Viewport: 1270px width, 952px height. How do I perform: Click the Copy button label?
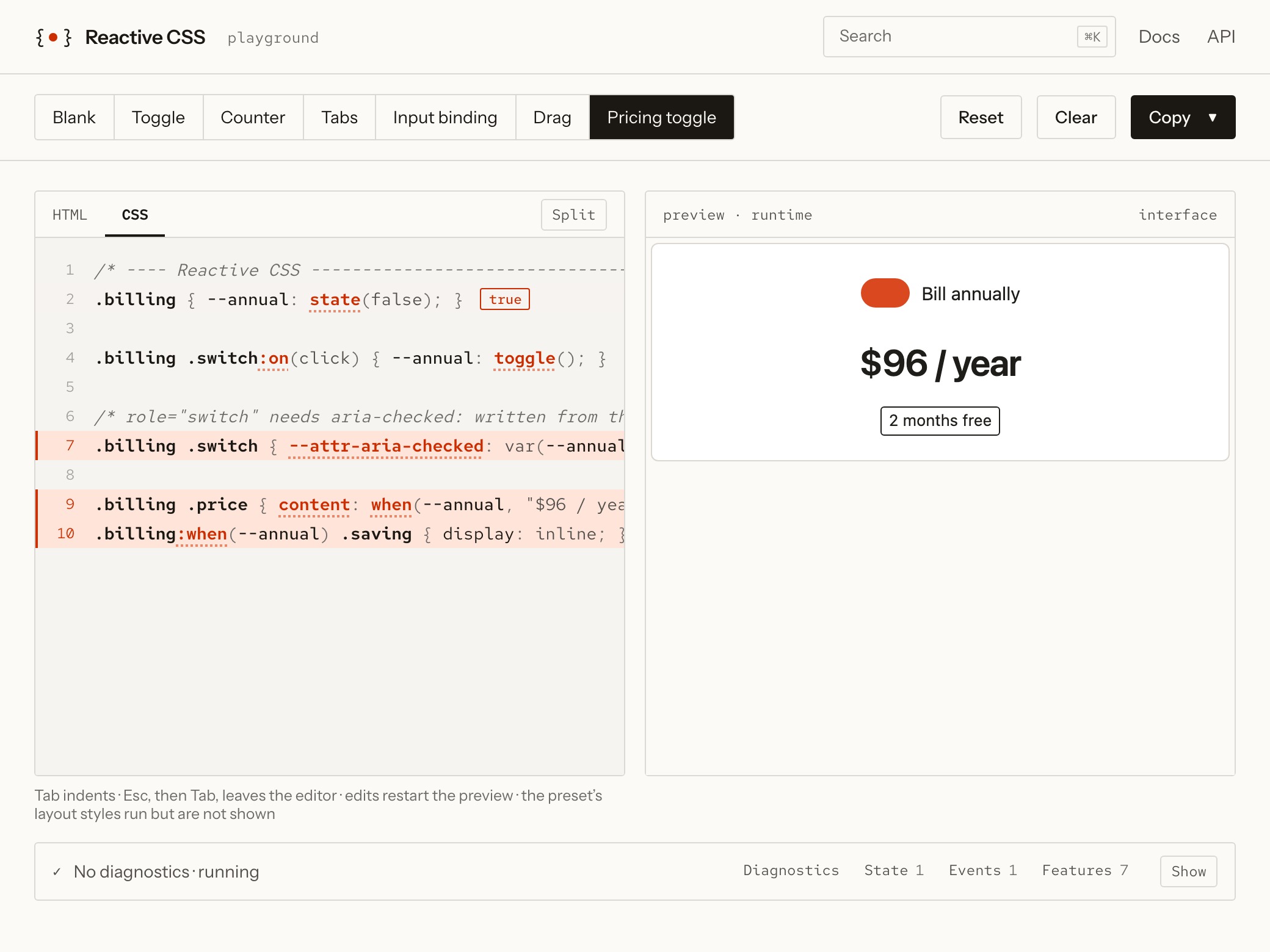point(1169,117)
